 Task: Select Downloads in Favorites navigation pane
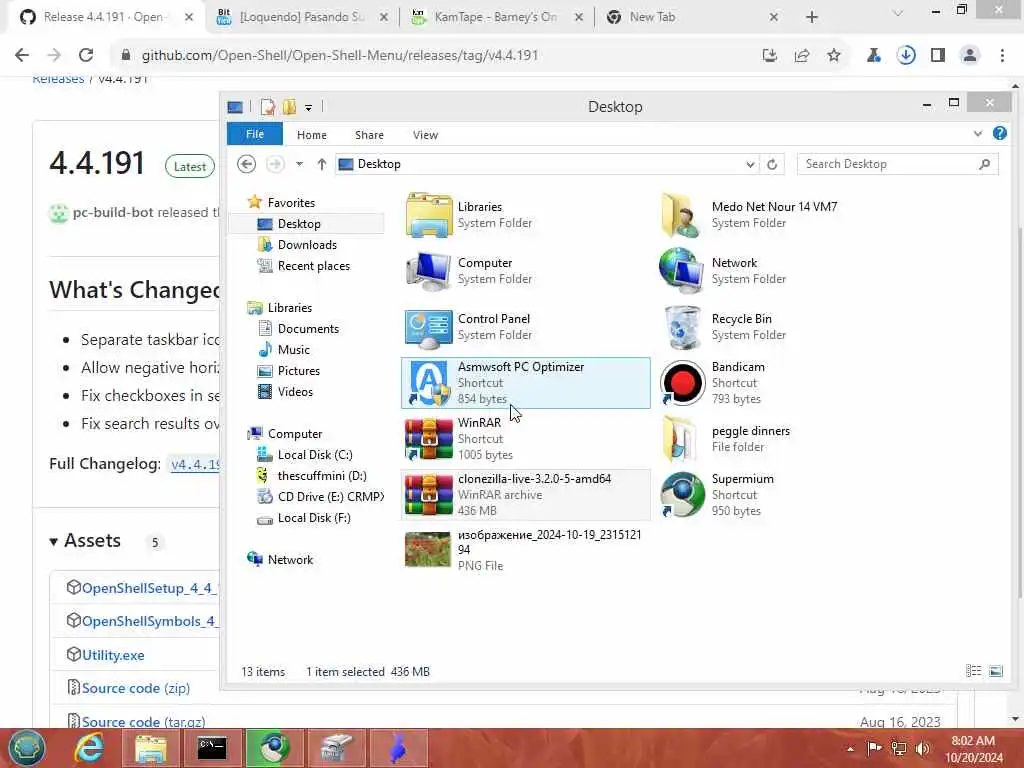click(x=307, y=245)
